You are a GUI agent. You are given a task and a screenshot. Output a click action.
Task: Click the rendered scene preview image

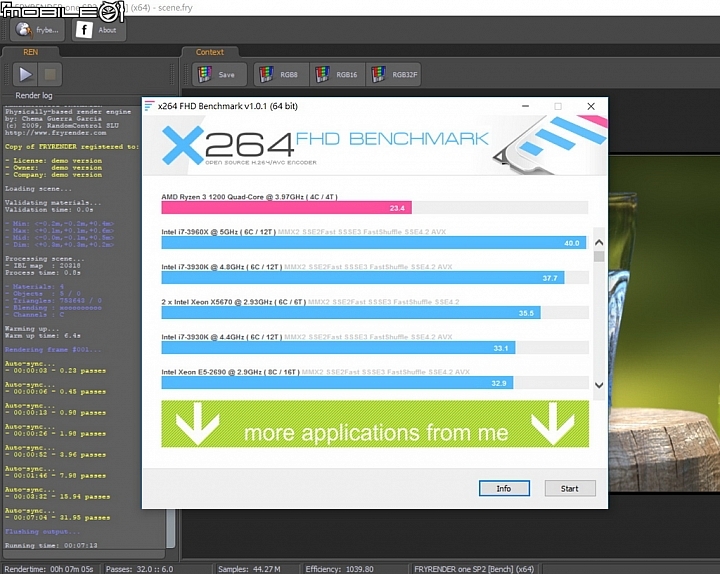tap(664, 324)
